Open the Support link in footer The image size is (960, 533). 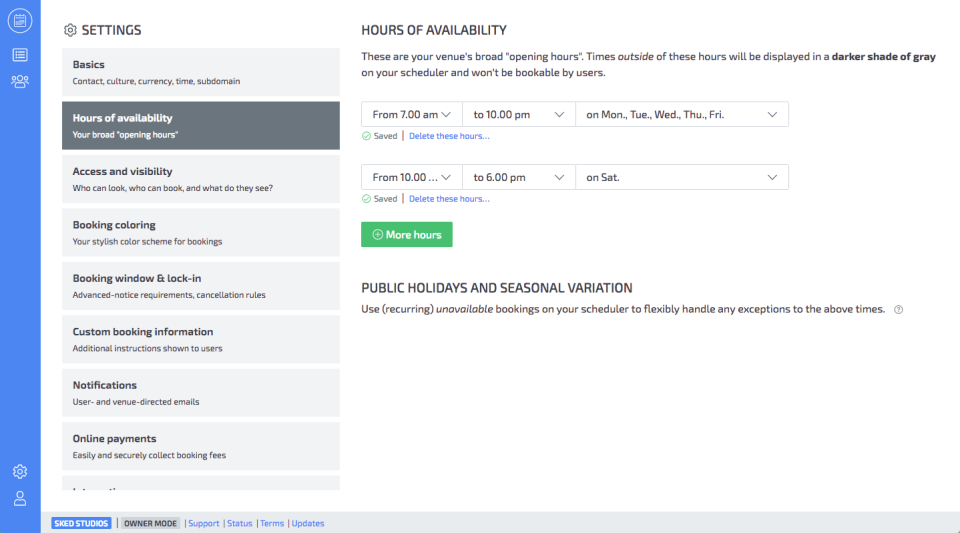click(x=203, y=523)
